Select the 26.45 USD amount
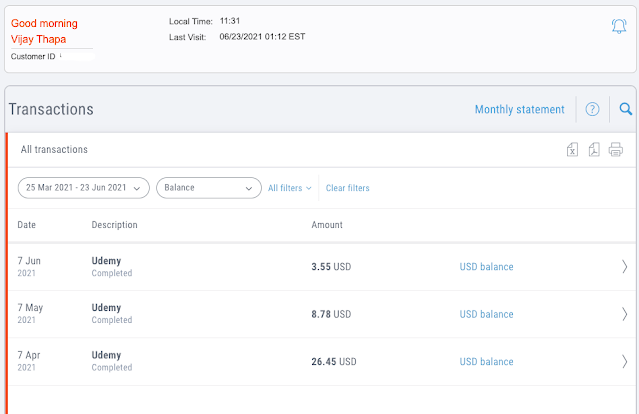 pyautogui.click(x=334, y=361)
